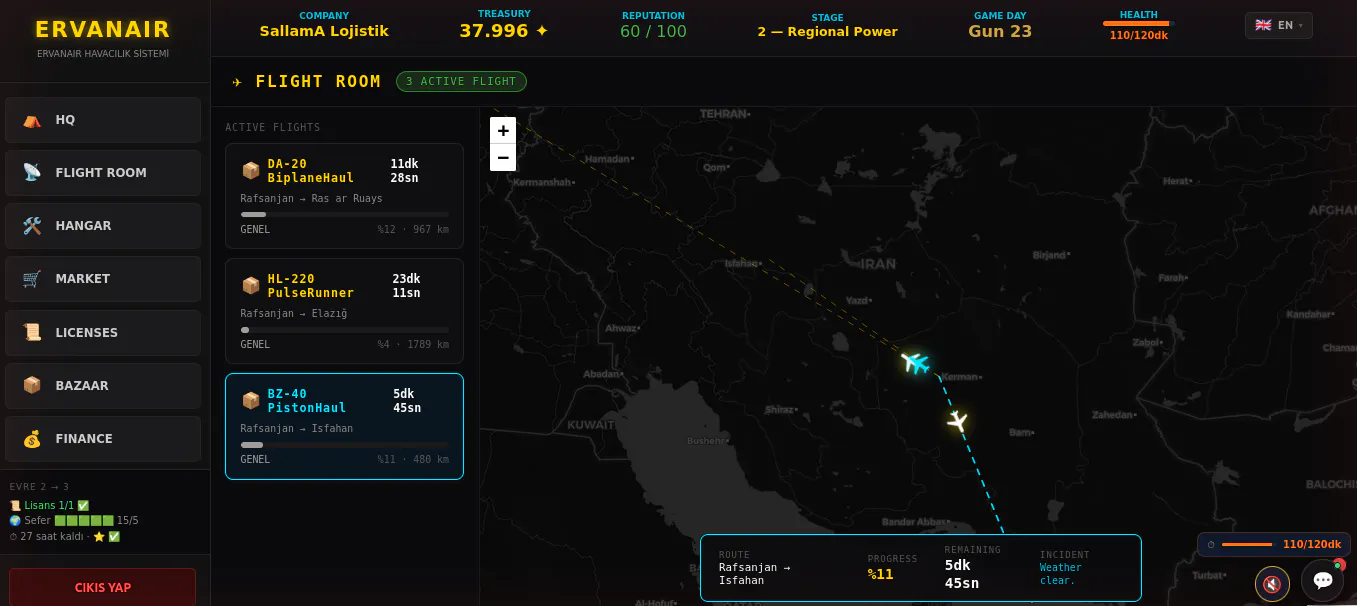Click the Market shopping cart icon
This screenshot has width=1357, height=606.
32,279
